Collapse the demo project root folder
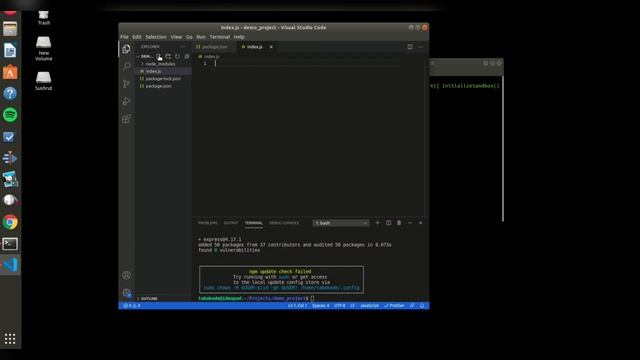Screen dimensions: 640x360 pos(146,56)
